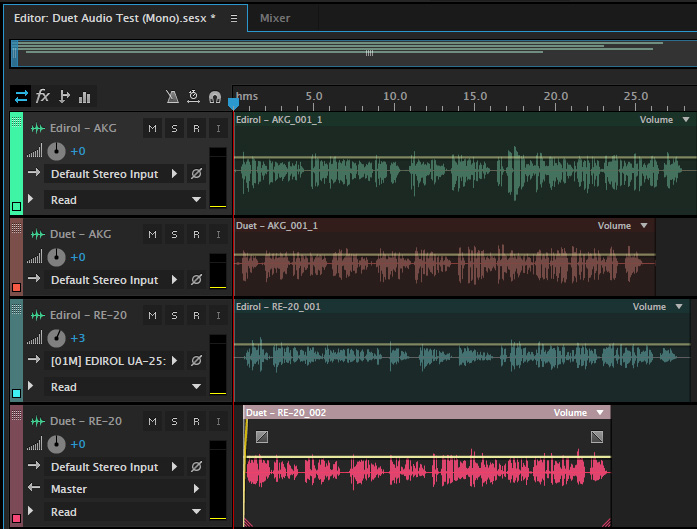
Task: Open Master output menu on Duet – RE-20
Action: tap(124, 489)
